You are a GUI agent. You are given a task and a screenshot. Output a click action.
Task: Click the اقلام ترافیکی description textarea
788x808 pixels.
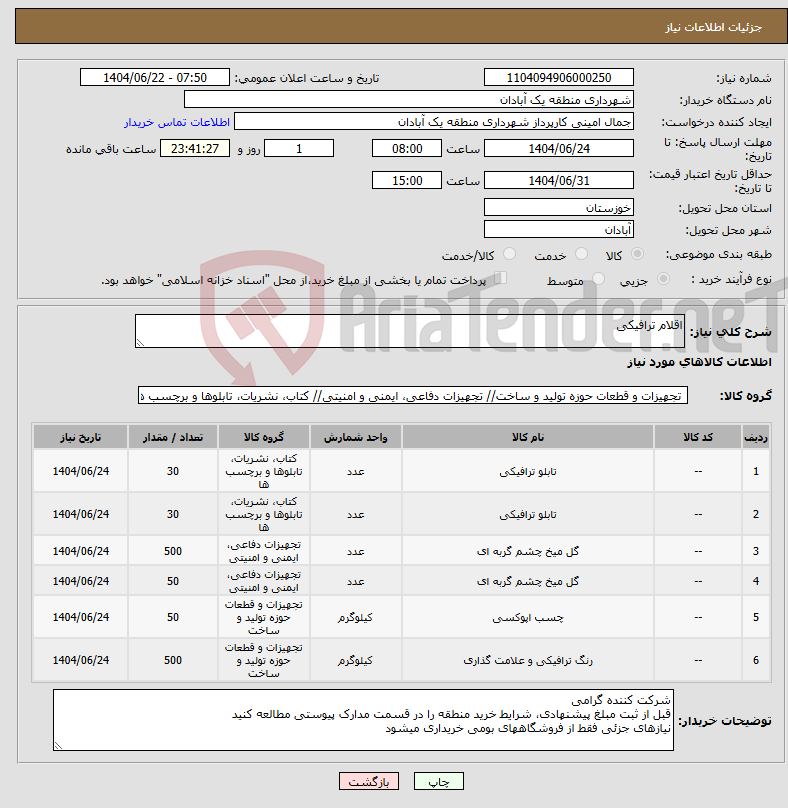coord(410,331)
